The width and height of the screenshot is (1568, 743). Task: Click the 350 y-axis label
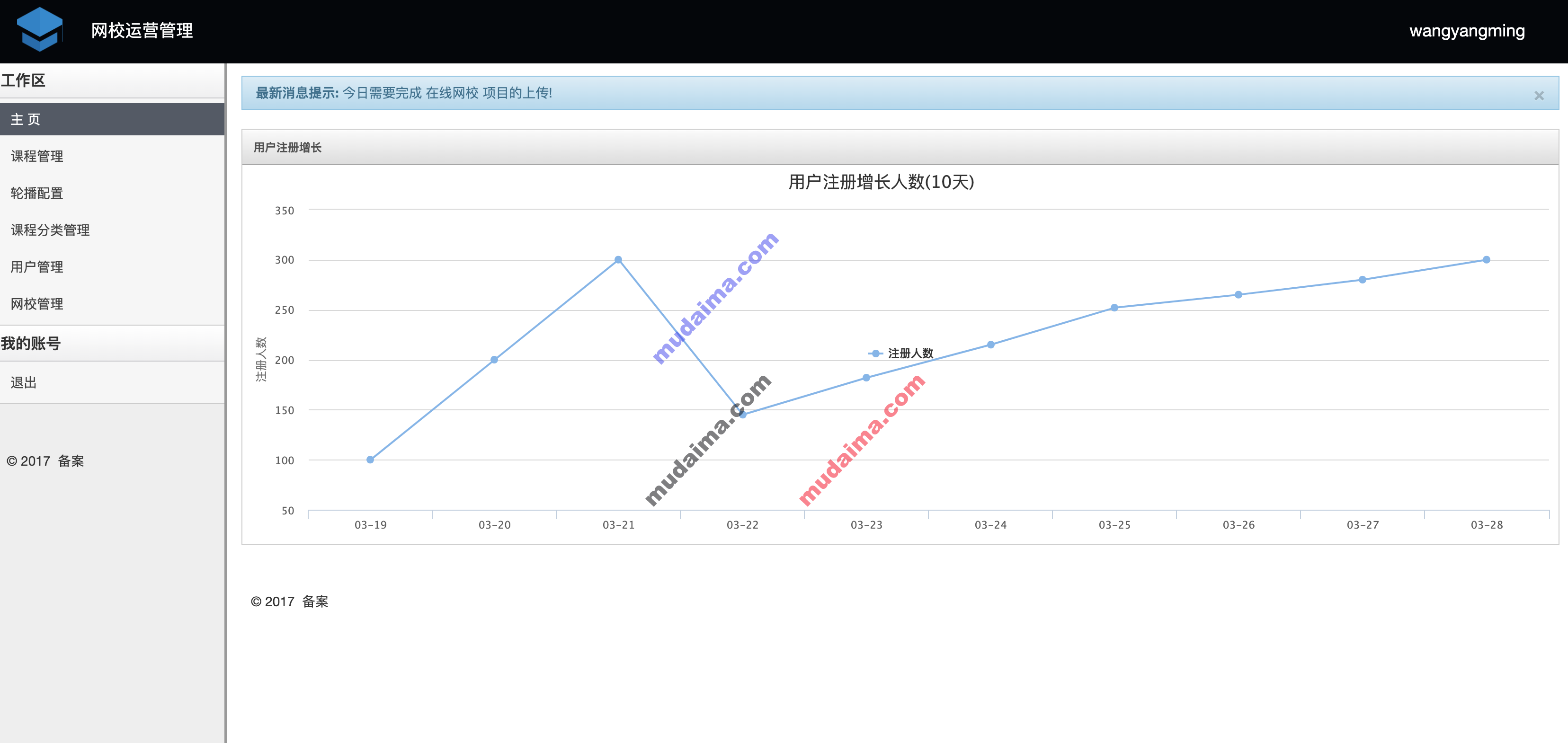(x=284, y=211)
